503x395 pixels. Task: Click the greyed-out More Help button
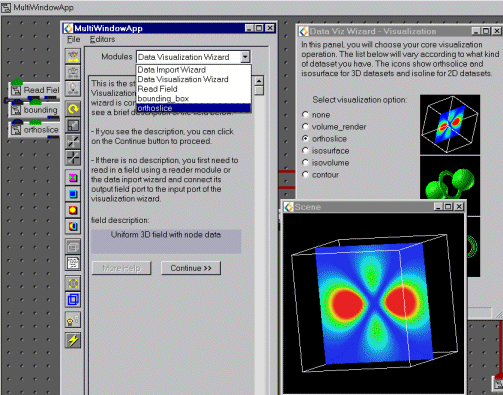click(x=121, y=268)
